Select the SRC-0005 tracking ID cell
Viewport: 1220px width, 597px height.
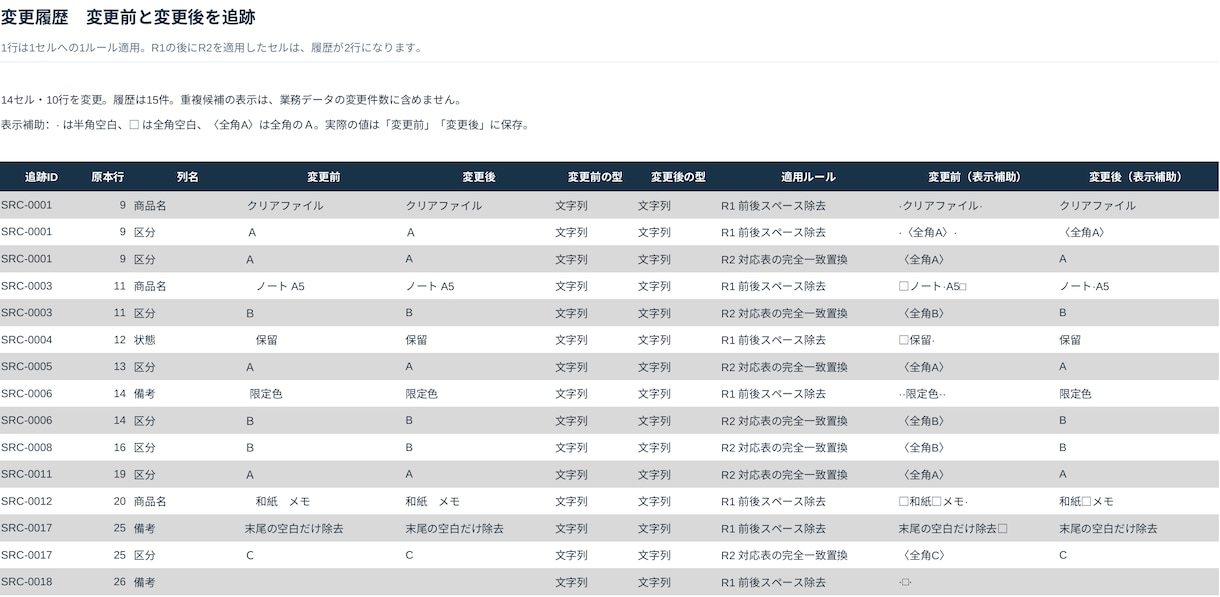[27, 367]
